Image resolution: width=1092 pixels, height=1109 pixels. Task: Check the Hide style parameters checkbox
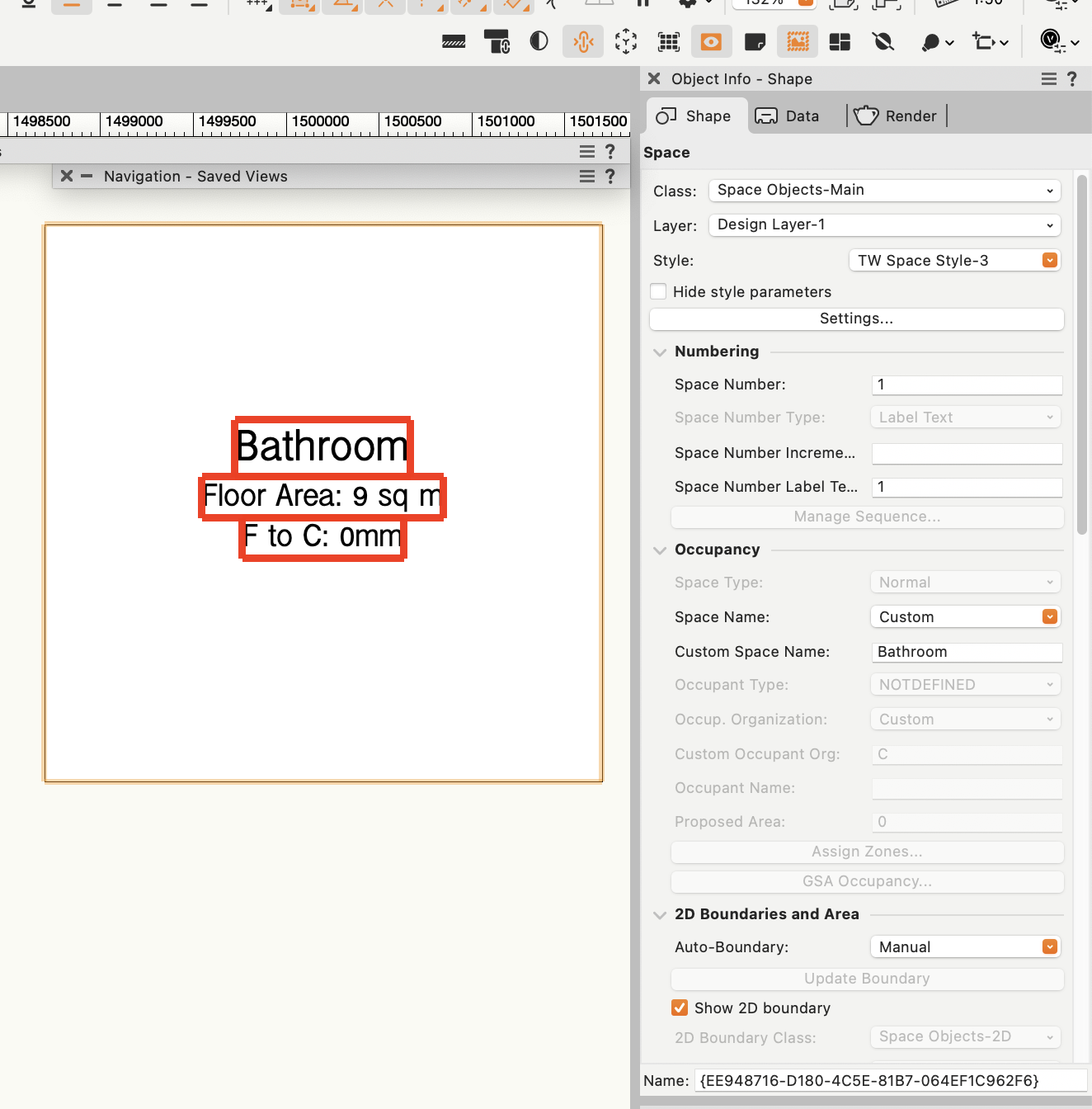(x=658, y=291)
